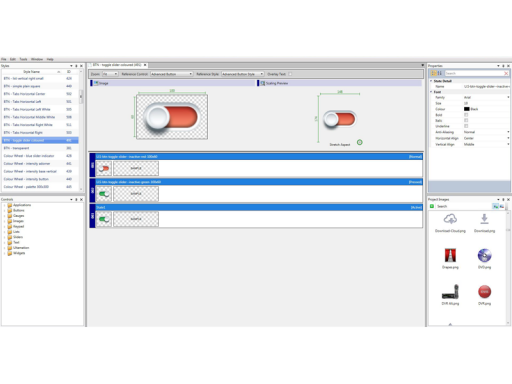Open the Edit menu
Image resolution: width=512 pixels, height=384 pixels.
click(x=13, y=59)
